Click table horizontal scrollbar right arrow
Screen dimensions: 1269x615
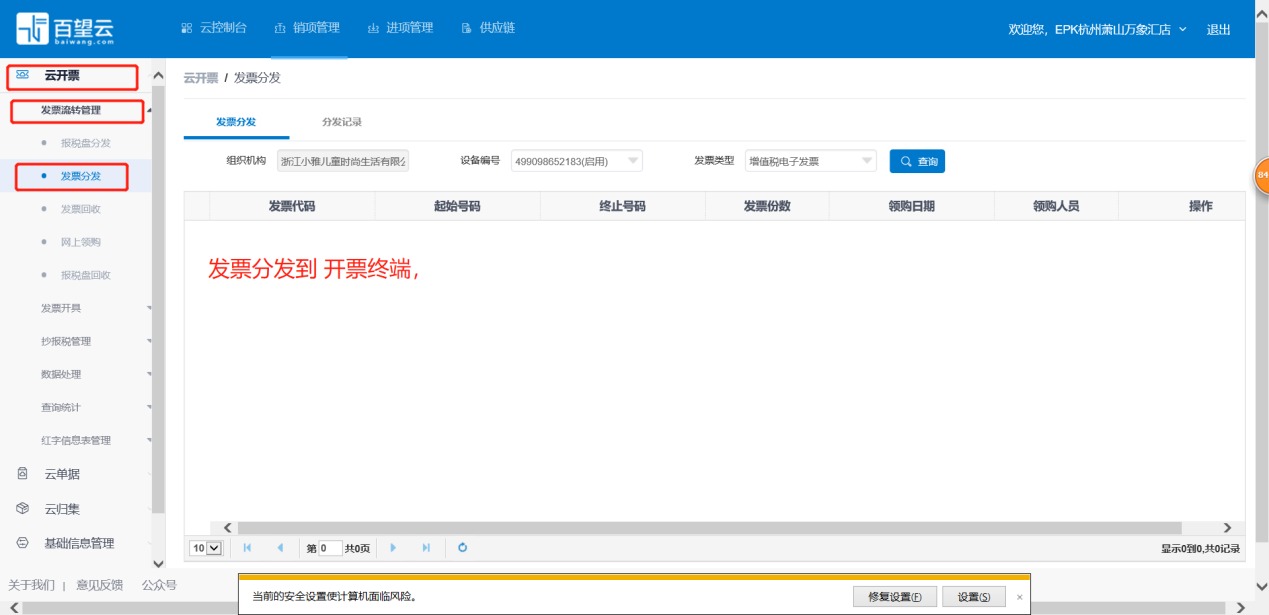pyautogui.click(x=1227, y=527)
